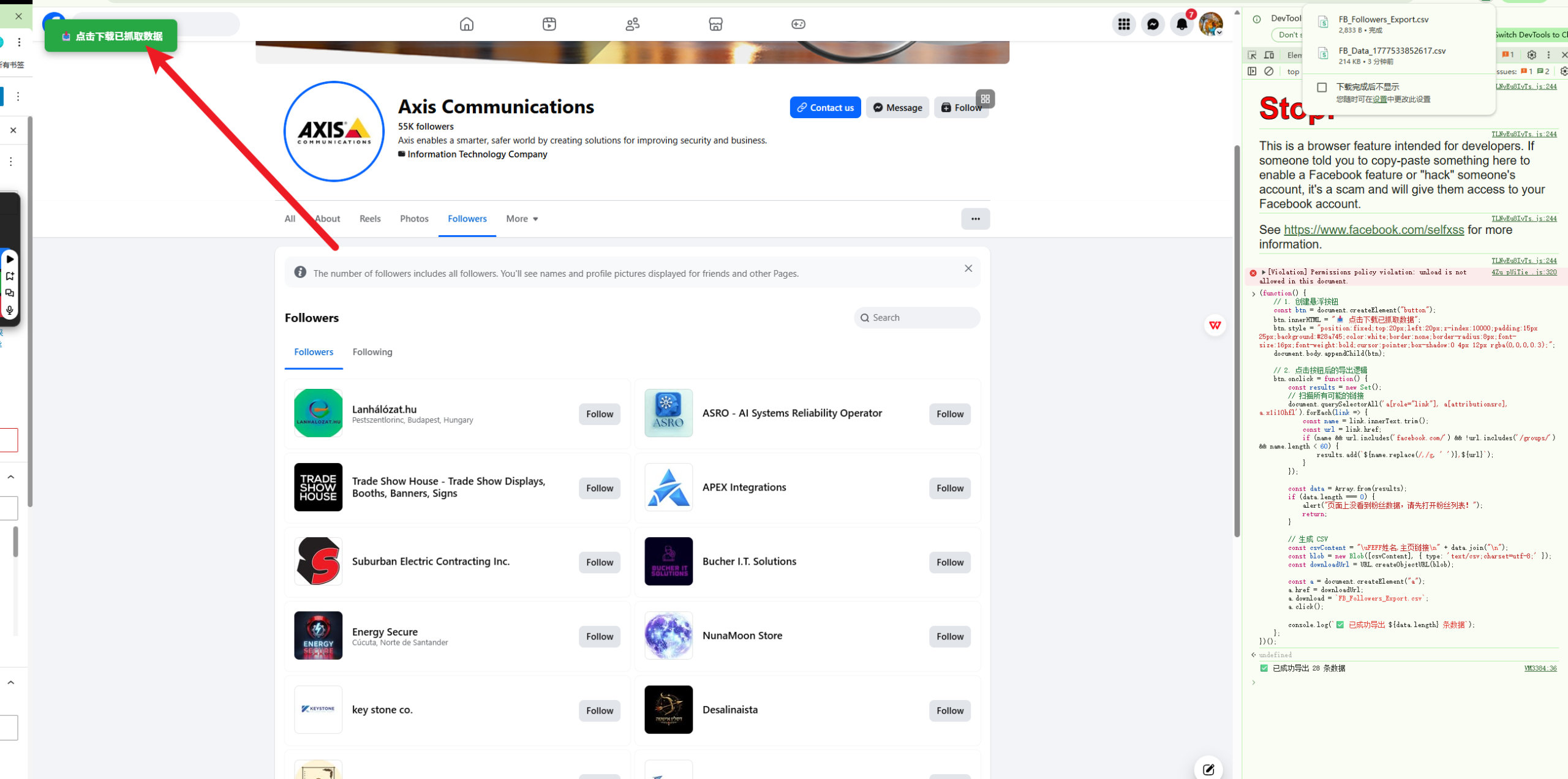
Task: Open Messenger chat icon in header
Action: [x=1153, y=24]
